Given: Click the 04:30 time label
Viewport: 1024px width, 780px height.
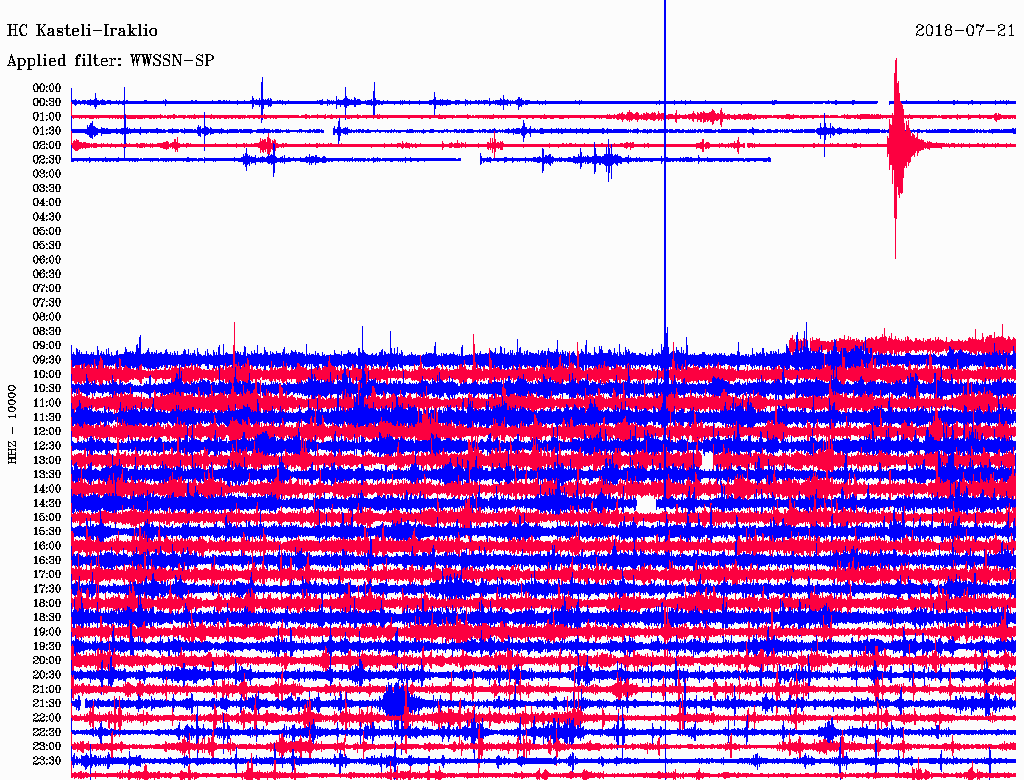Looking at the screenshot, I should click(x=47, y=216).
